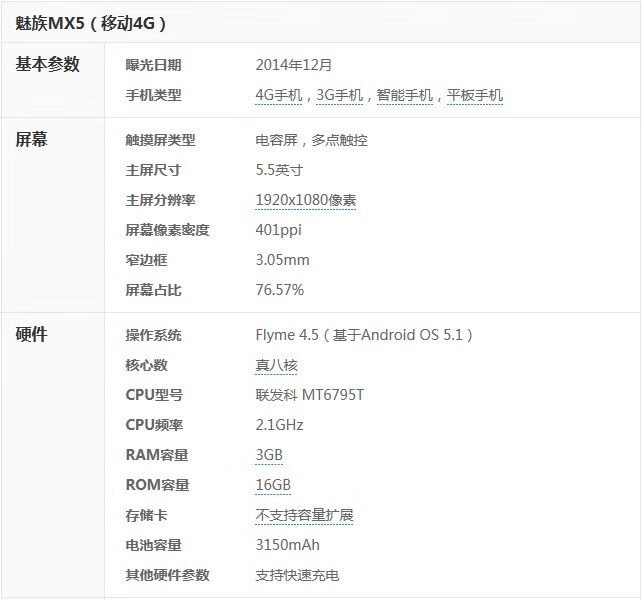Click the value 76.57%
Image resolution: width=644 pixels, height=600 pixels.
click(280, 290)
